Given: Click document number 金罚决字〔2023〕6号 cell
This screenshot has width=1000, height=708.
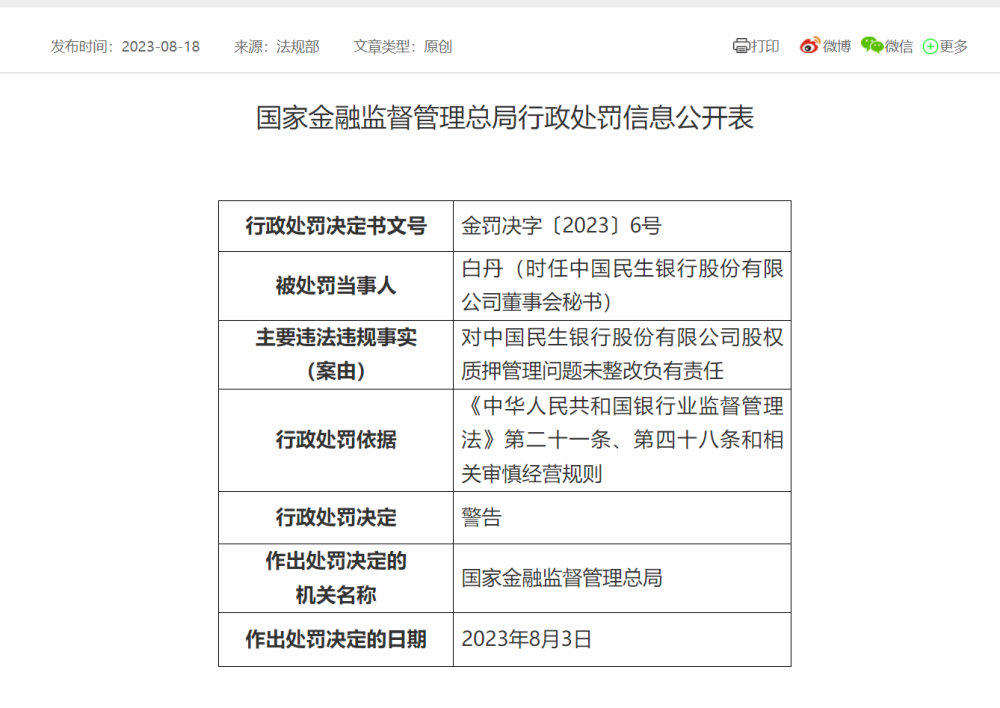Looking at the screenshot, I should pyautogui.click(x=561, y=226).
